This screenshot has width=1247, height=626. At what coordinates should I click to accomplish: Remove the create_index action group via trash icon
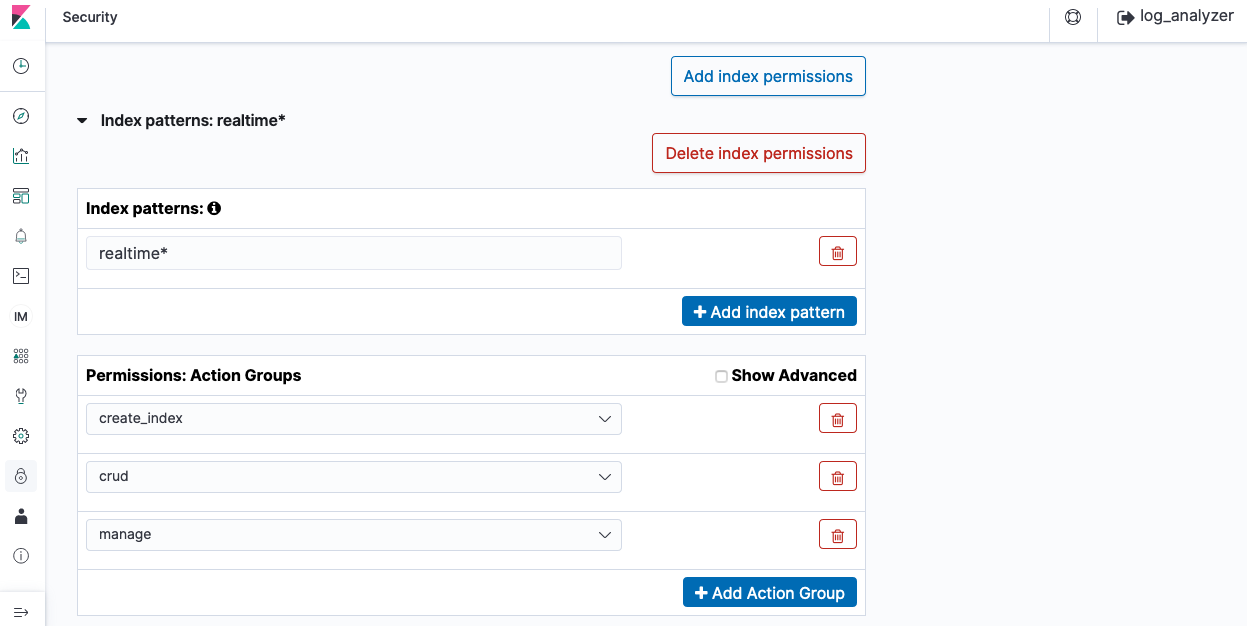coord(837,419)
